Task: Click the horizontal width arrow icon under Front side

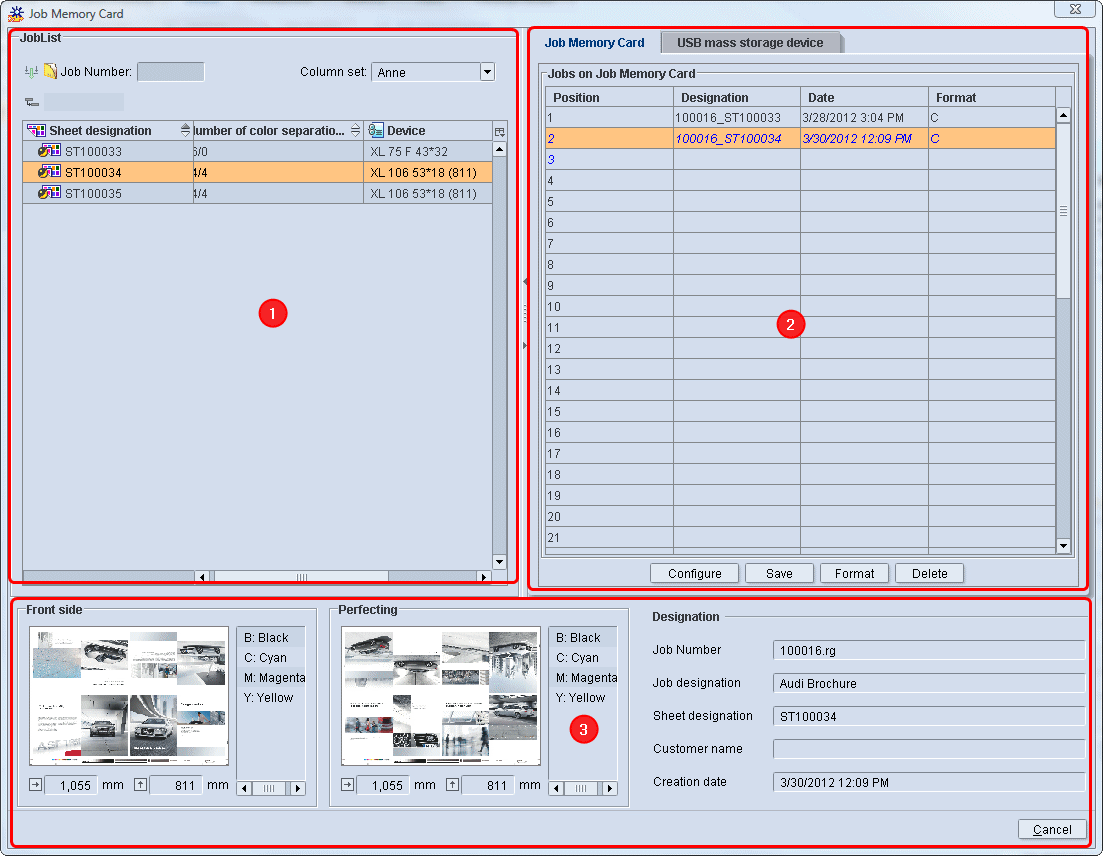Action: [34, 787]
